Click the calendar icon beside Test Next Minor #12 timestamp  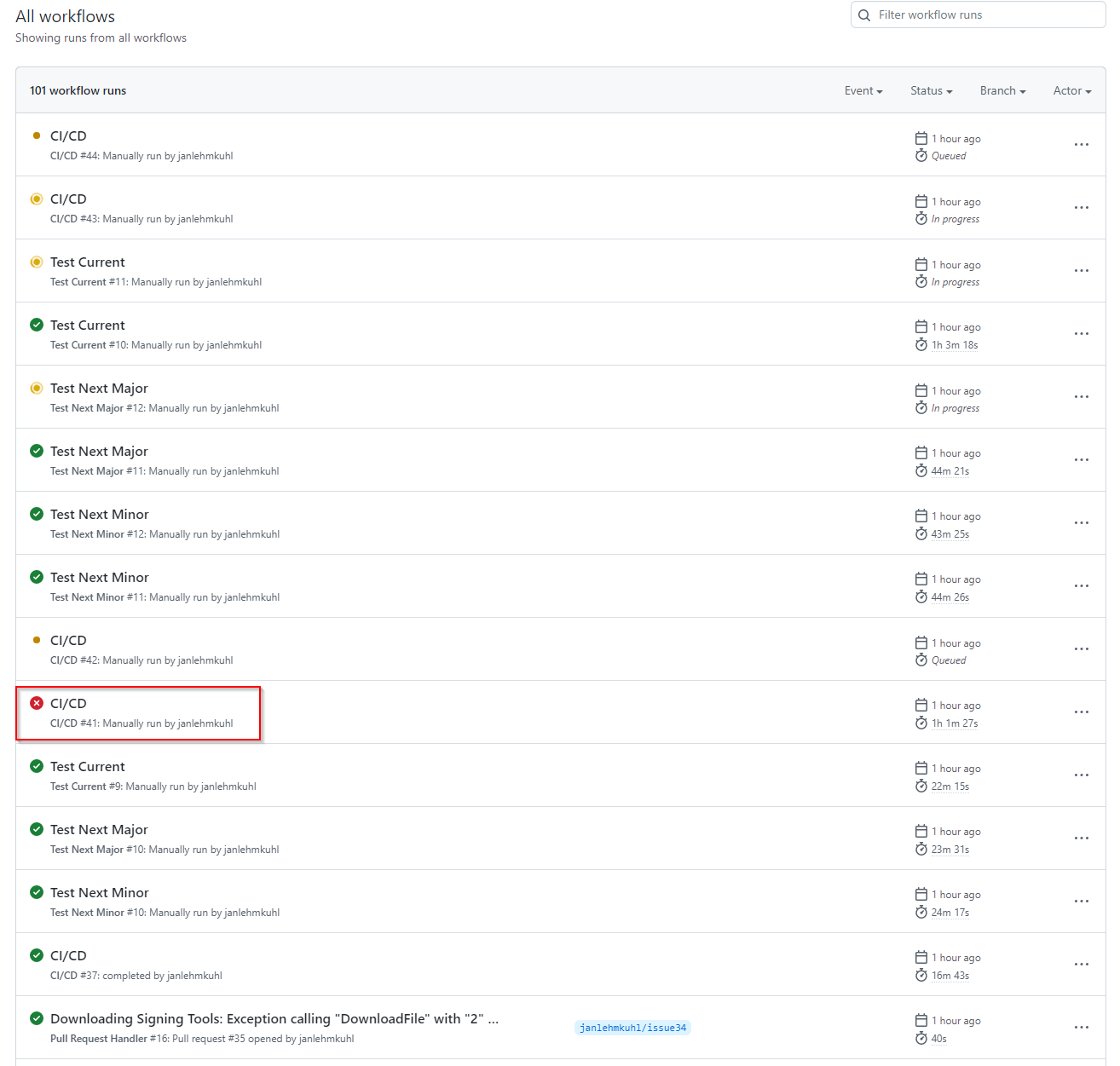tap(921, 516)
